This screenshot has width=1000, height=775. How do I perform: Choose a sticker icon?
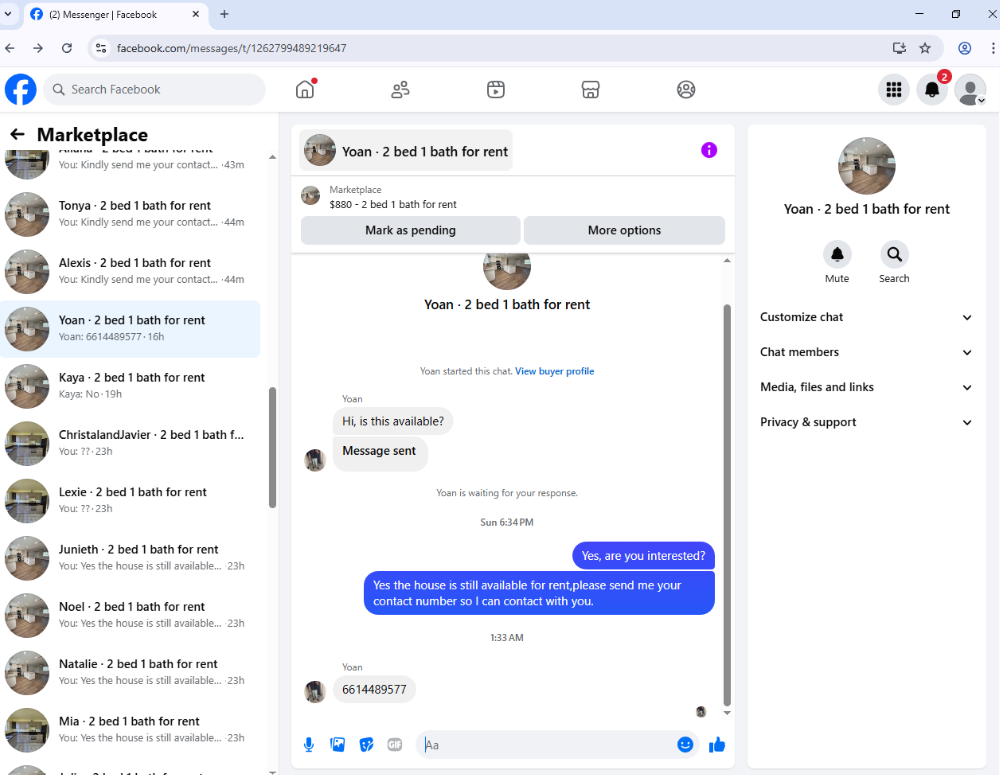pos(366,744)
